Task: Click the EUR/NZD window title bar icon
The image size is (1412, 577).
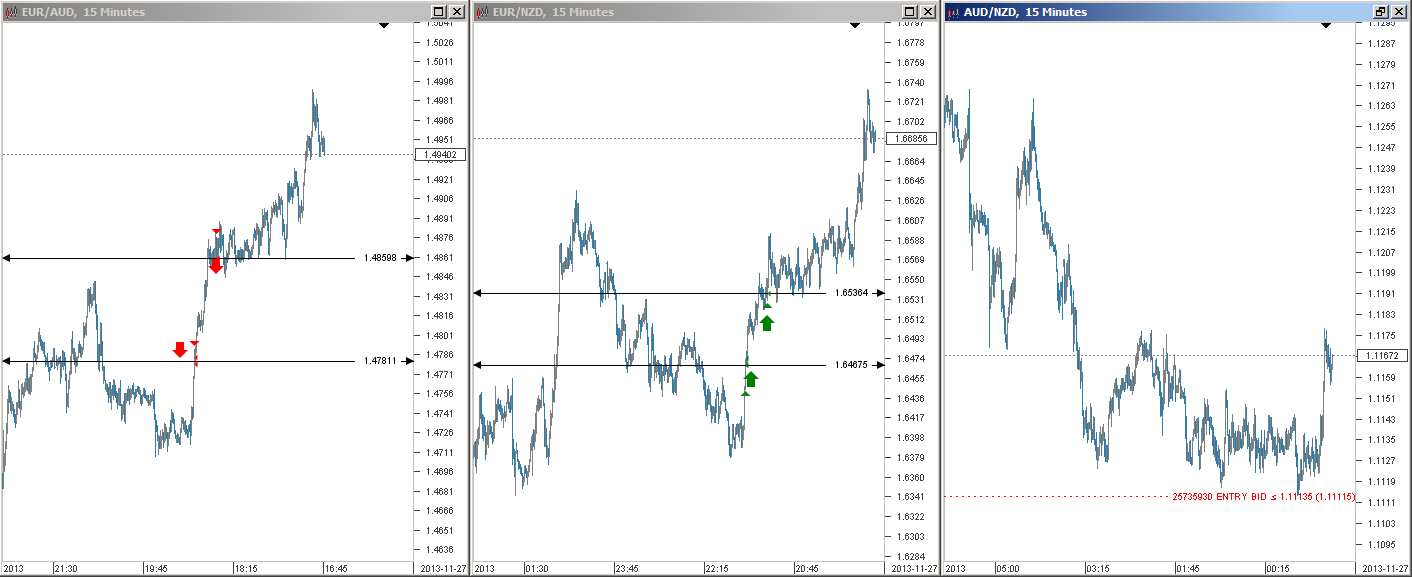Action: point(482,12)
